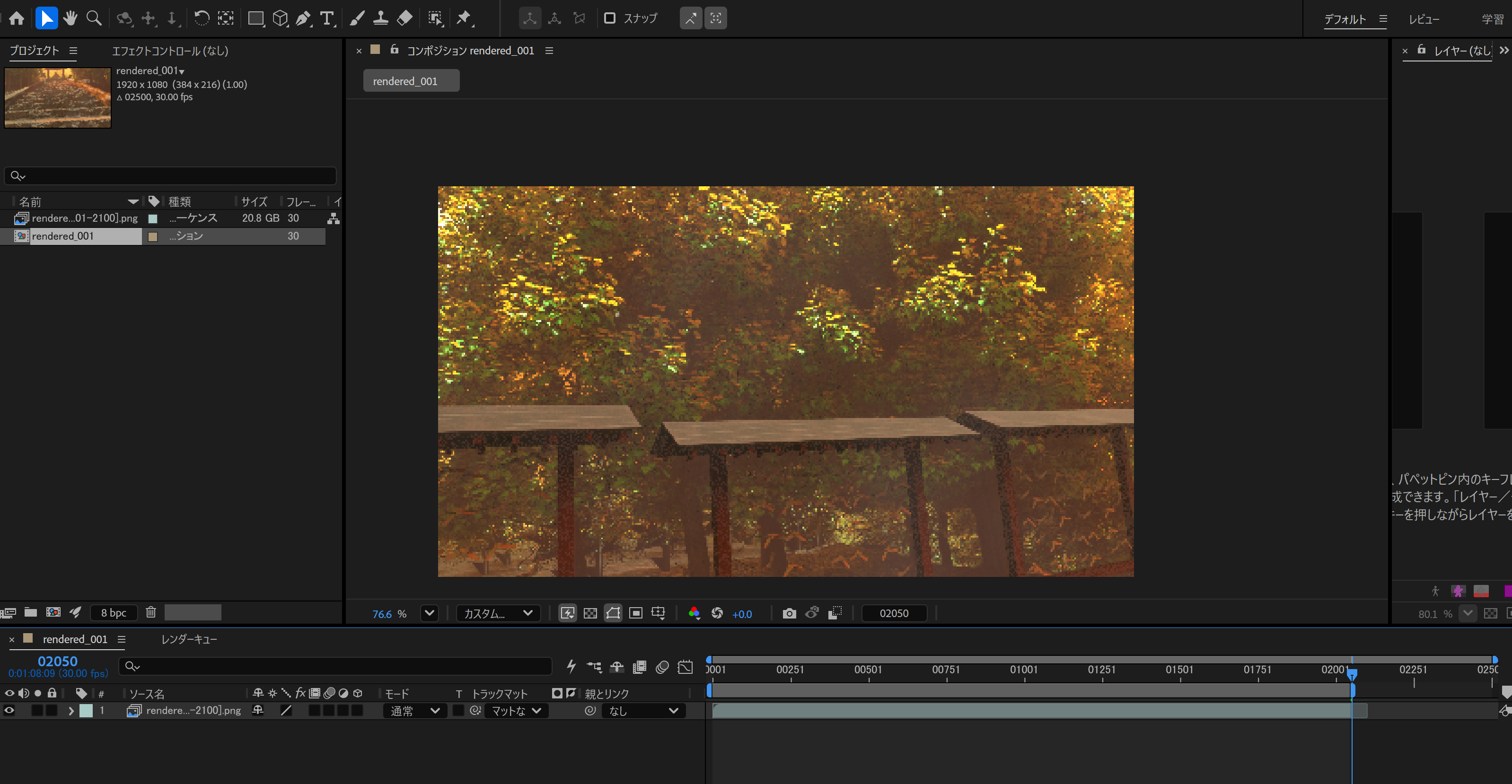Select the Rotation tool
The image size is (1512, 784).
202,18
